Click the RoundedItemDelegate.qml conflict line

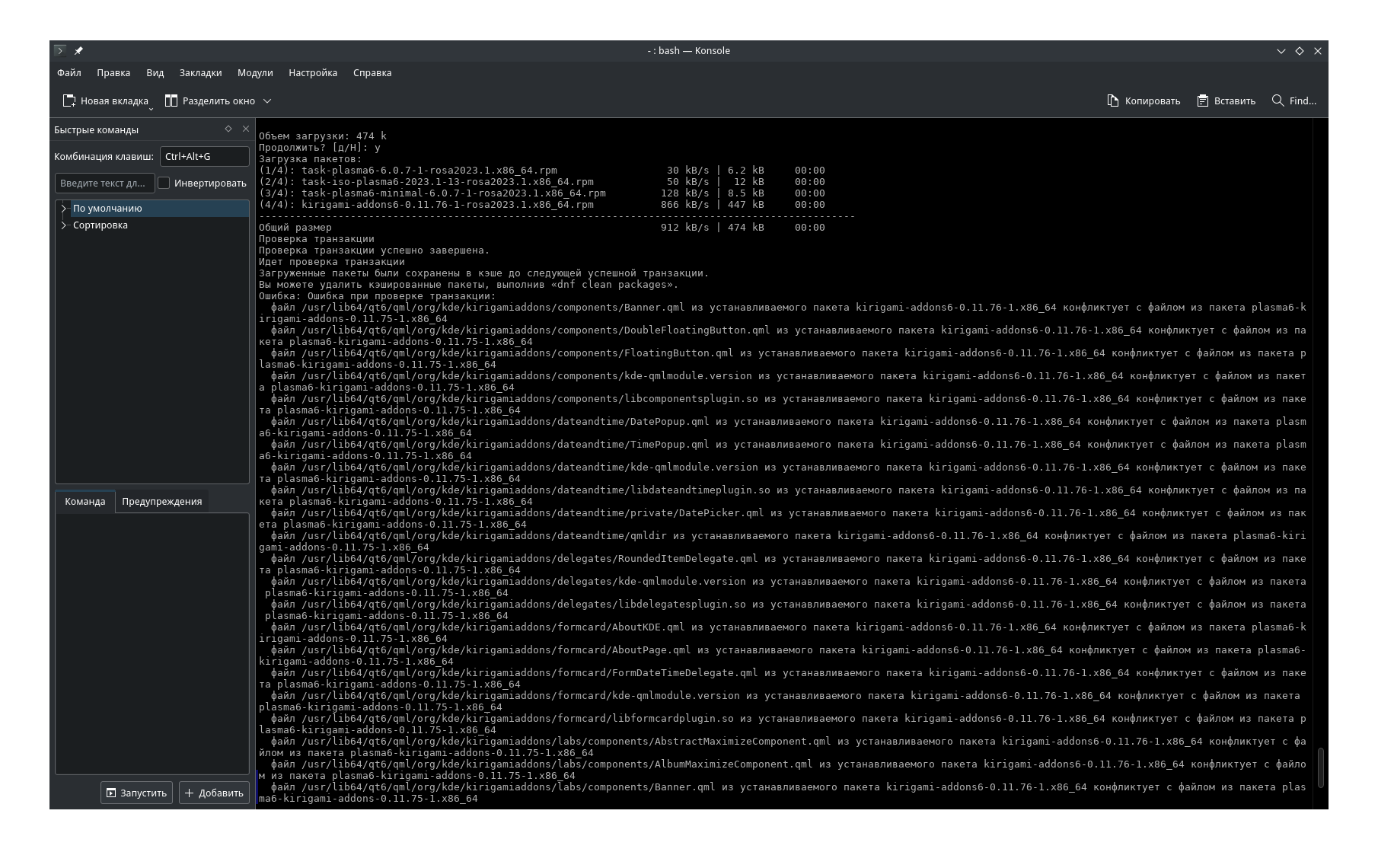click(x=783, y=564)
